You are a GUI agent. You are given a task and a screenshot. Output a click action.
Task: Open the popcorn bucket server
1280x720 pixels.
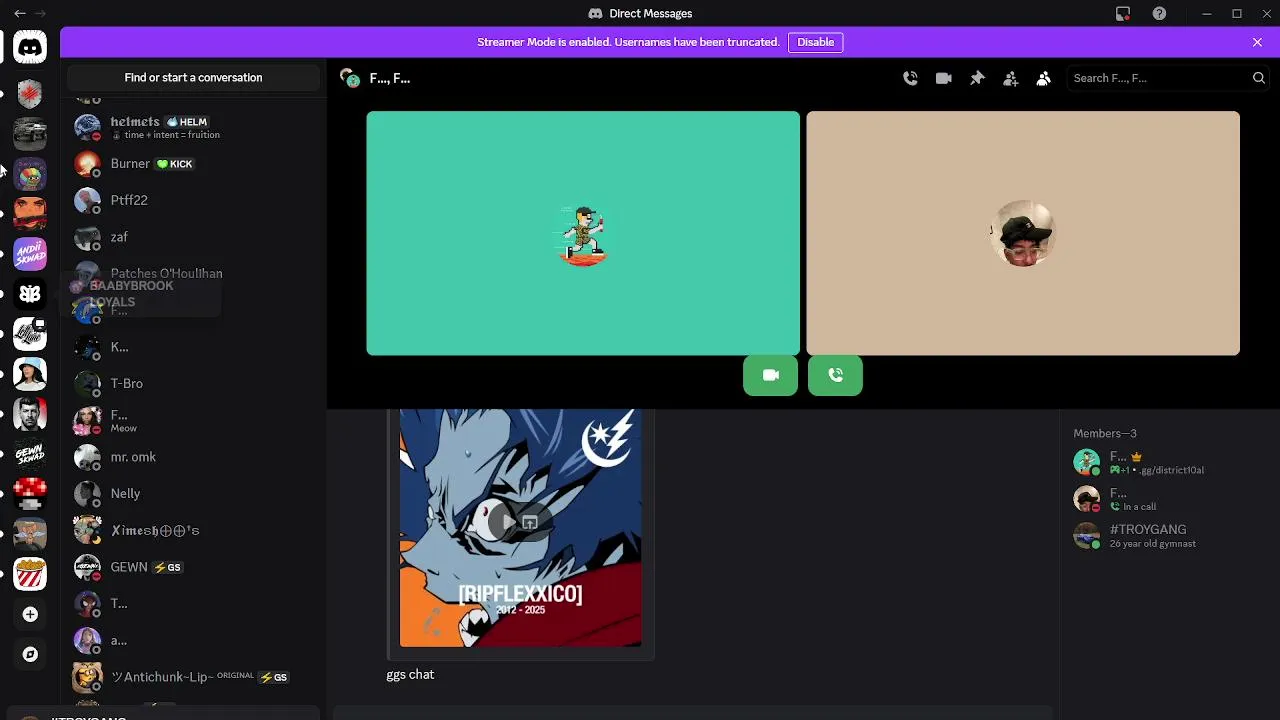(x=30, y=574)
